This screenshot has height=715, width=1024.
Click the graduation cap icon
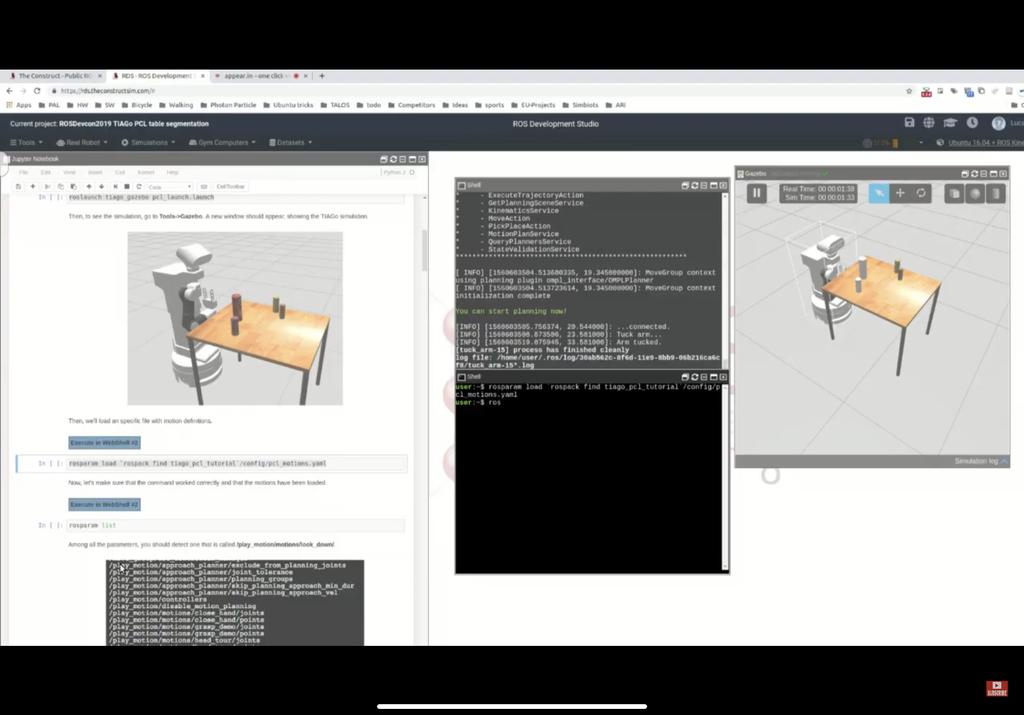click(x=950, y=123)
